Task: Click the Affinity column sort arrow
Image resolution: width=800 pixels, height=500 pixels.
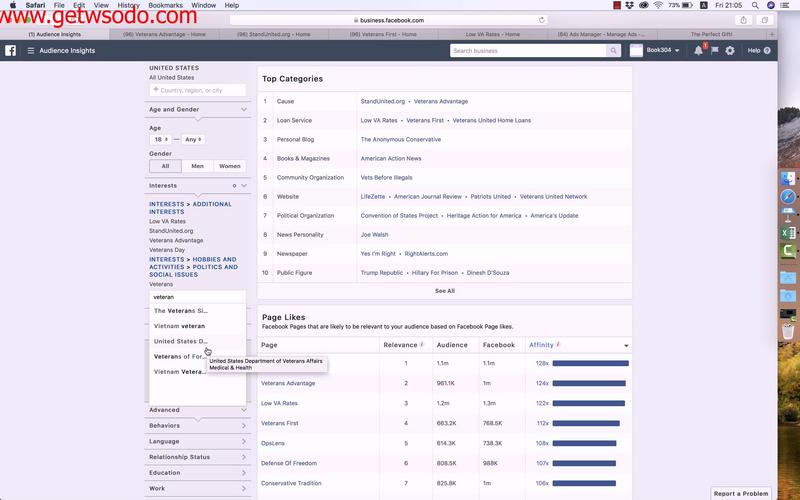Action: [626, 345]
